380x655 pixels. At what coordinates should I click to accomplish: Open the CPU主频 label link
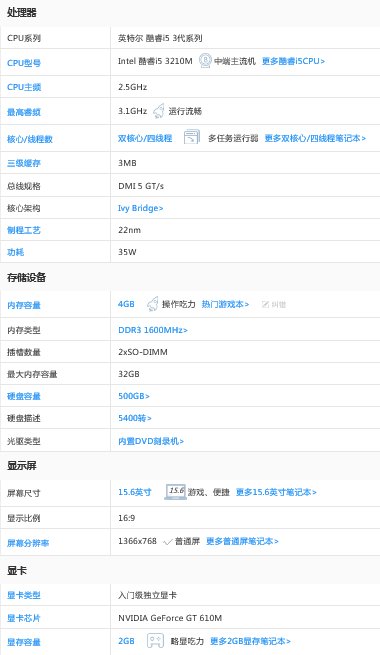pos(24,87)
